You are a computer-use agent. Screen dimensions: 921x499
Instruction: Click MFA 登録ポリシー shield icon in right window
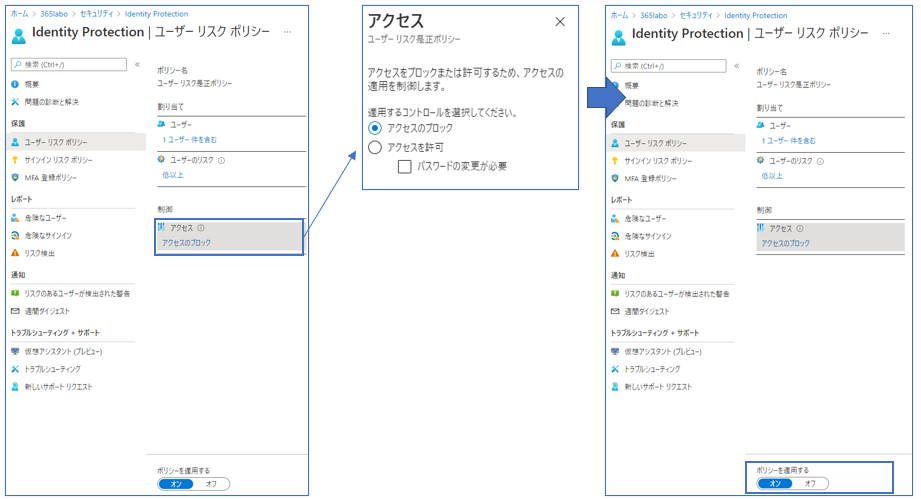coord(615,178)
